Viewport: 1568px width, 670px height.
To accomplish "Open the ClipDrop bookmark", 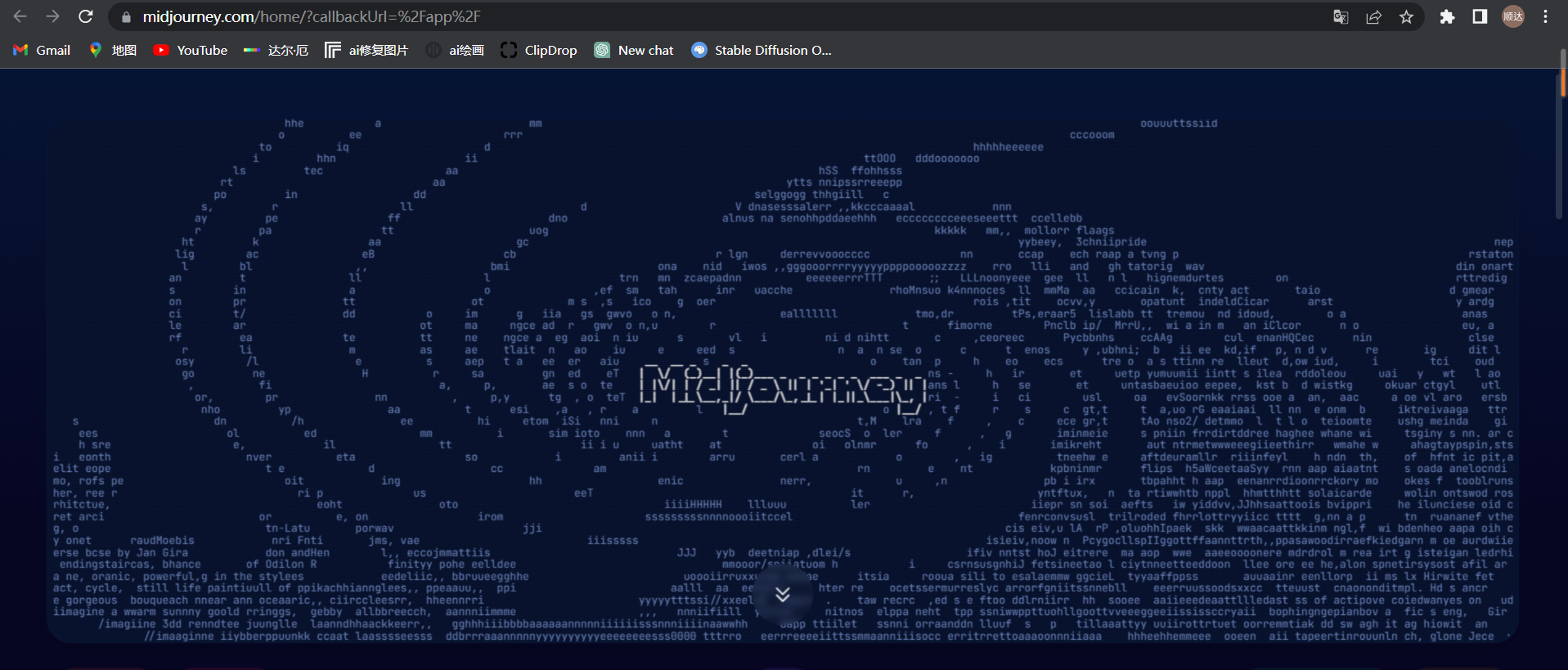I will [x=539, y=50].
